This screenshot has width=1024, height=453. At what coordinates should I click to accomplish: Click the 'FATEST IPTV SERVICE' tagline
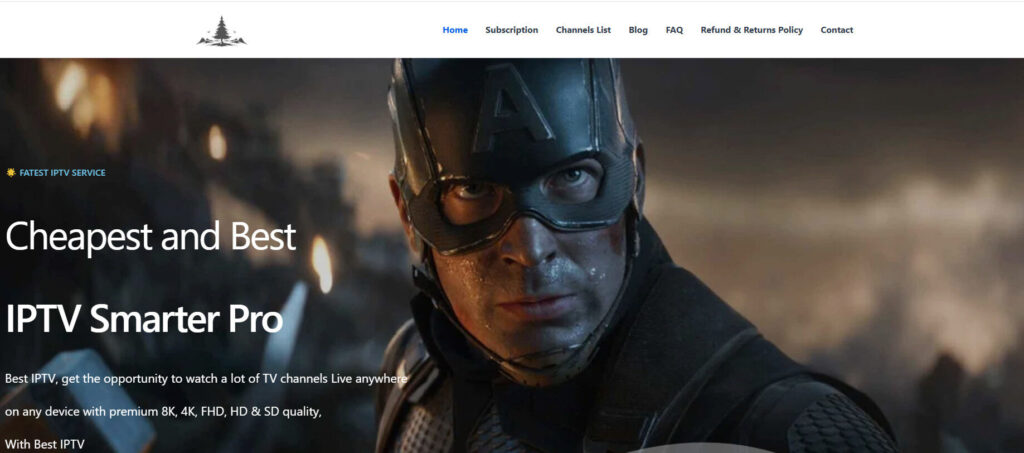click(x=62, y=173)
